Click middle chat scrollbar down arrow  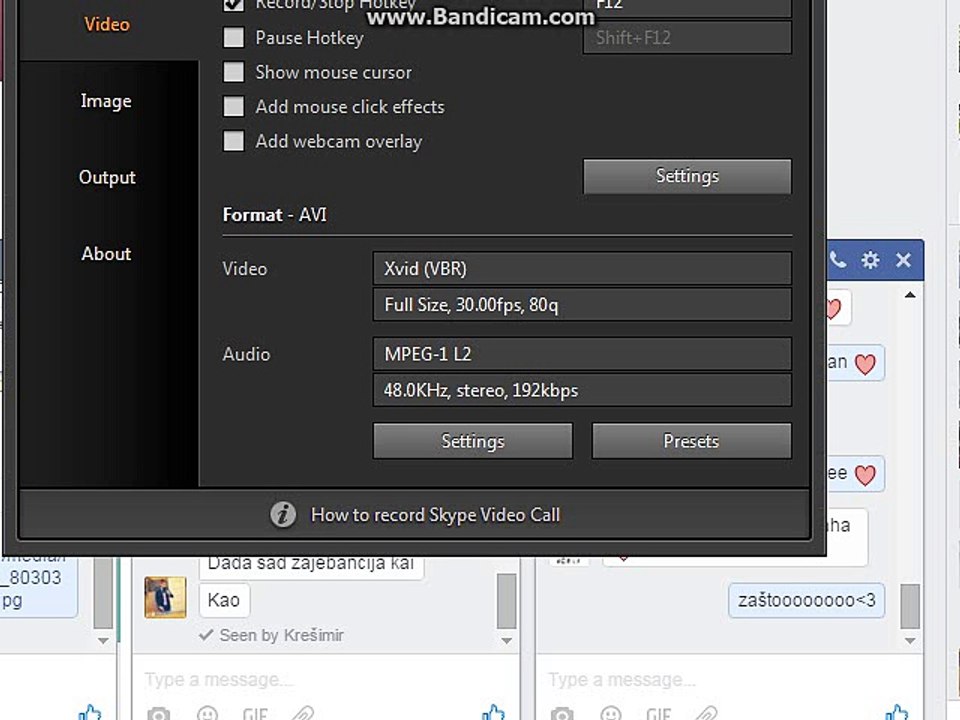point(506,641)
